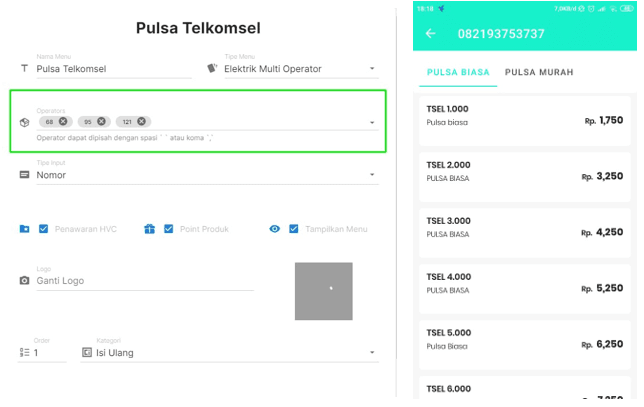This screenshot has height=407, width=644.
Task: Click the card icon beside Tipe Input
Action: (x=25, y=175)
